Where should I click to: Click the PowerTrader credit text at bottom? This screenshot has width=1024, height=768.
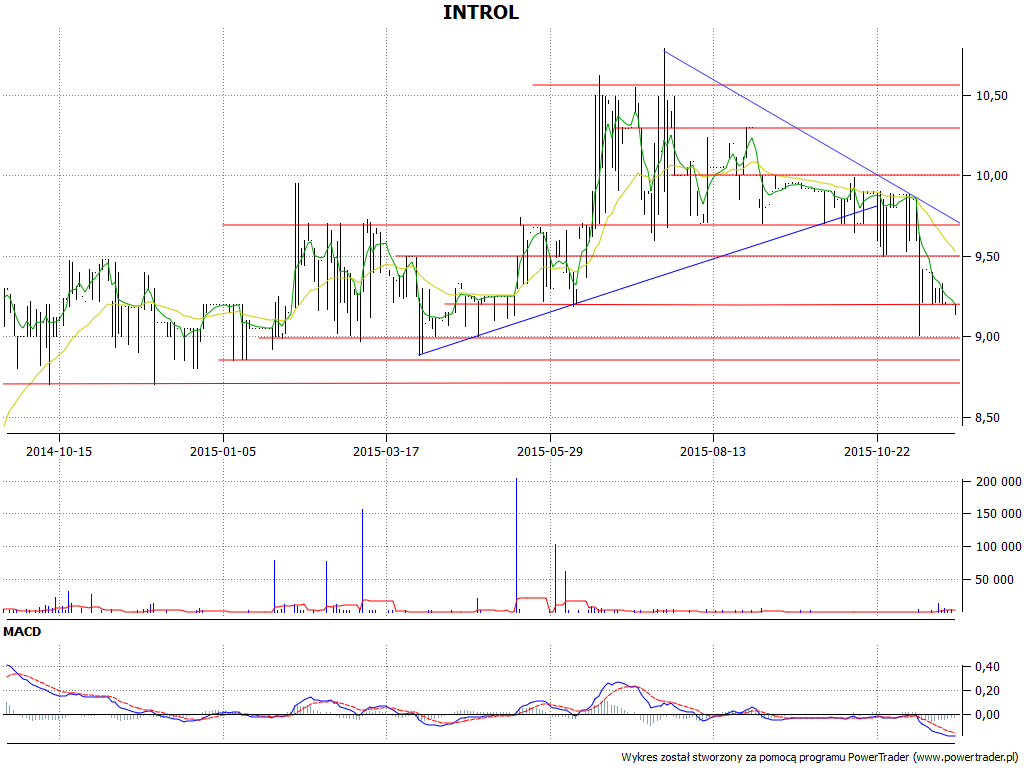[x=822, y=758]
